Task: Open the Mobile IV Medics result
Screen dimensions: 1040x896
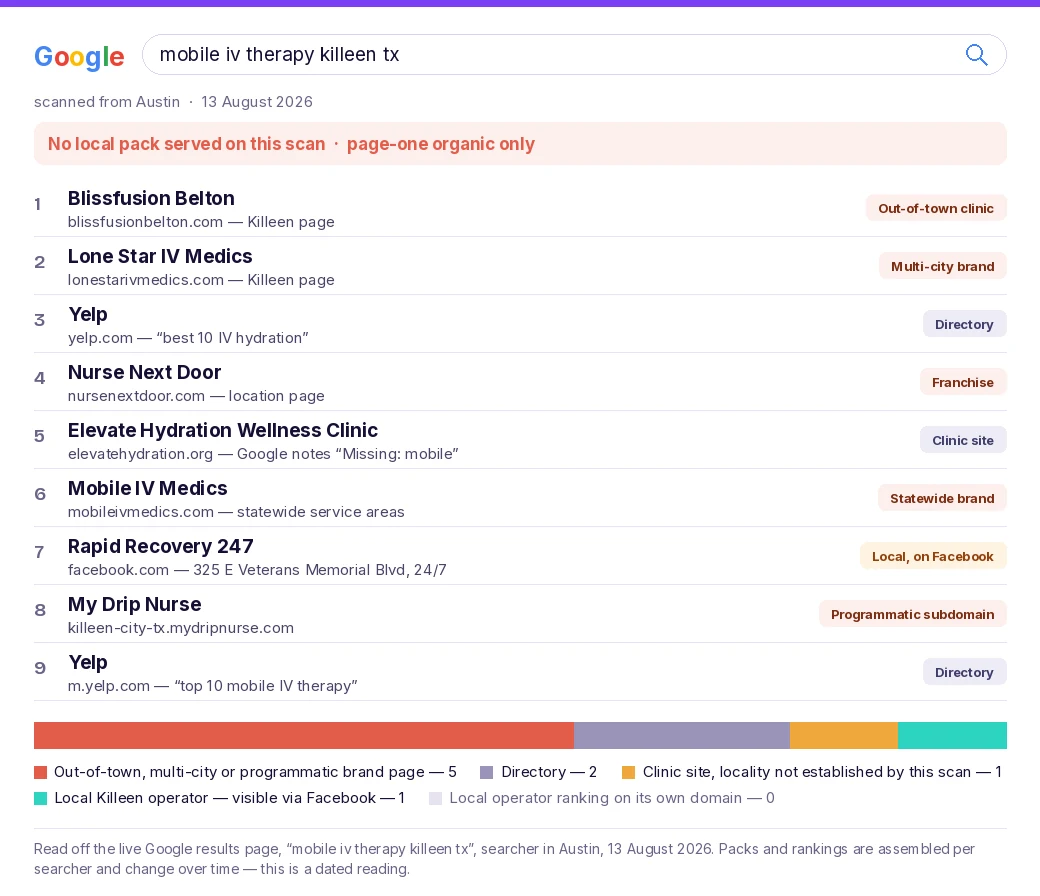Action: (520, 499)
